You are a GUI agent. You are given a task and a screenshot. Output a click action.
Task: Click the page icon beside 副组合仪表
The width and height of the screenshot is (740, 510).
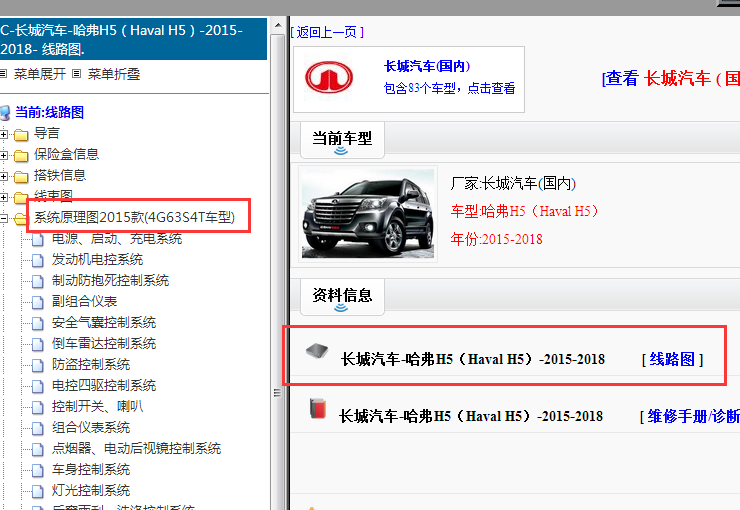[x=38, y=303]
